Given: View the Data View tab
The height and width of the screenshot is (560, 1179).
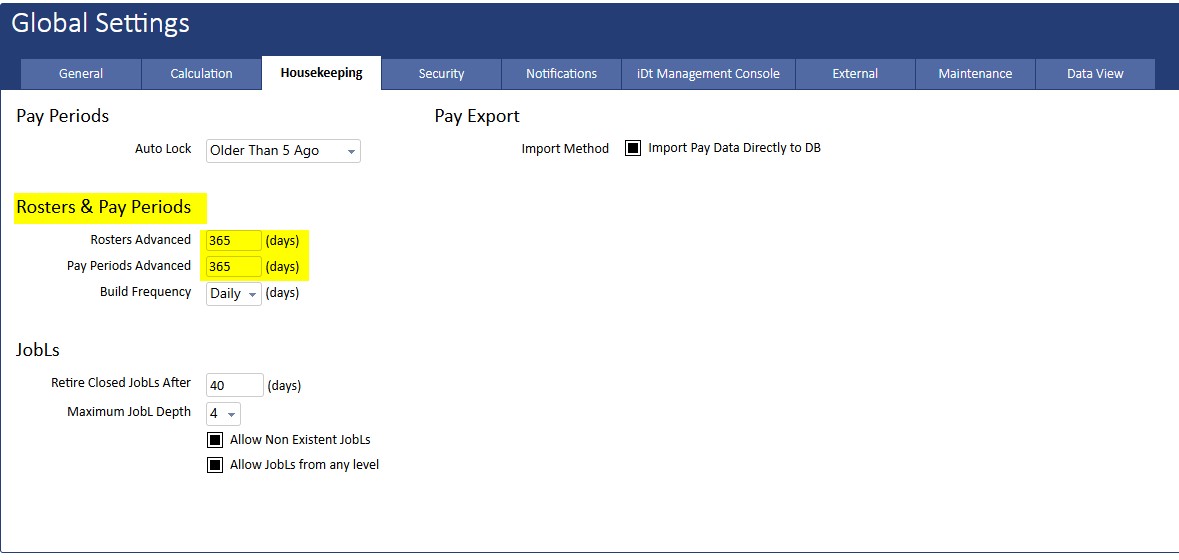Looking at the screenshot, I should [x=1095, y=74].
